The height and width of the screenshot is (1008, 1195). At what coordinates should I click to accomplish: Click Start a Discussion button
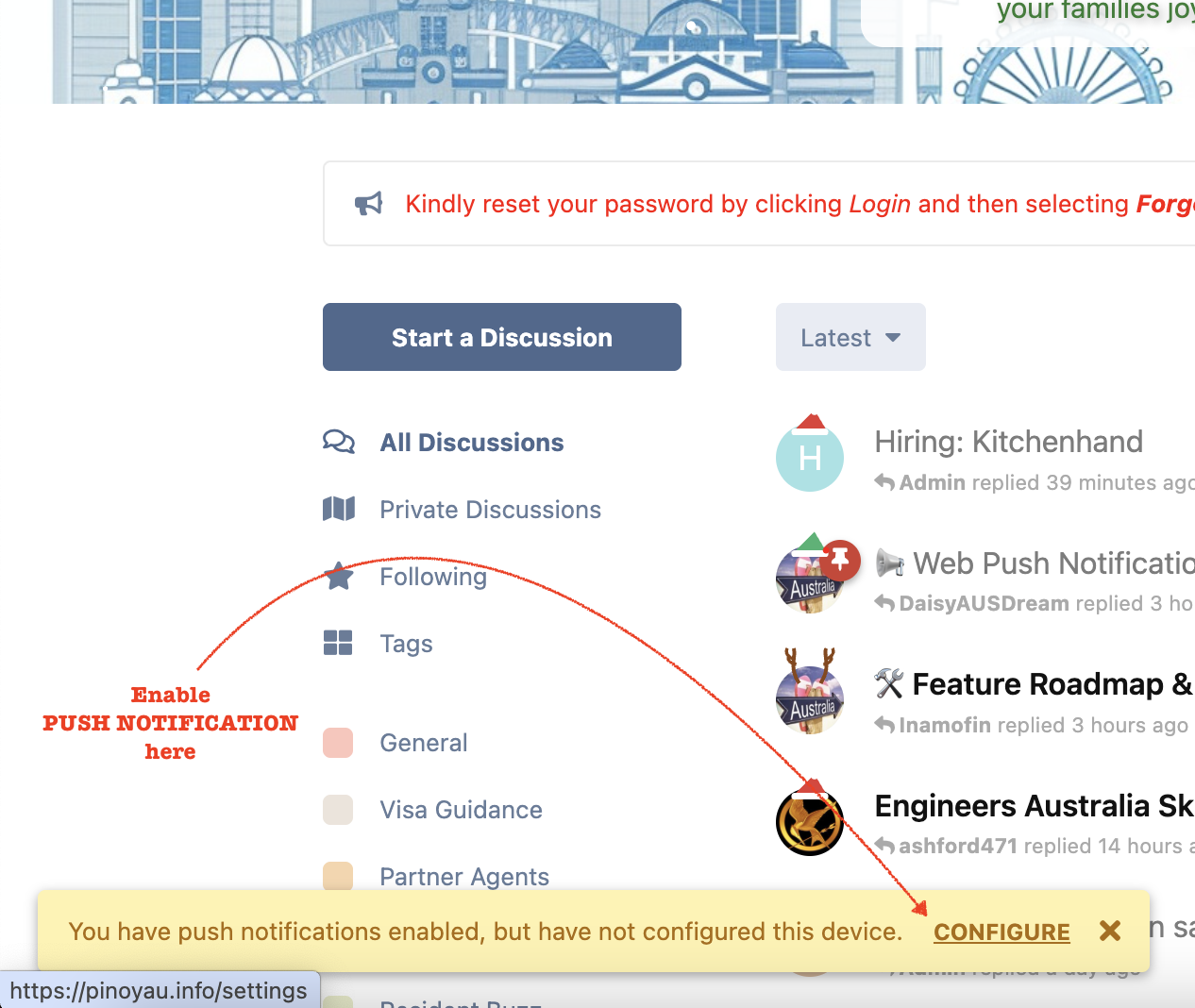(x=502, y=337)
